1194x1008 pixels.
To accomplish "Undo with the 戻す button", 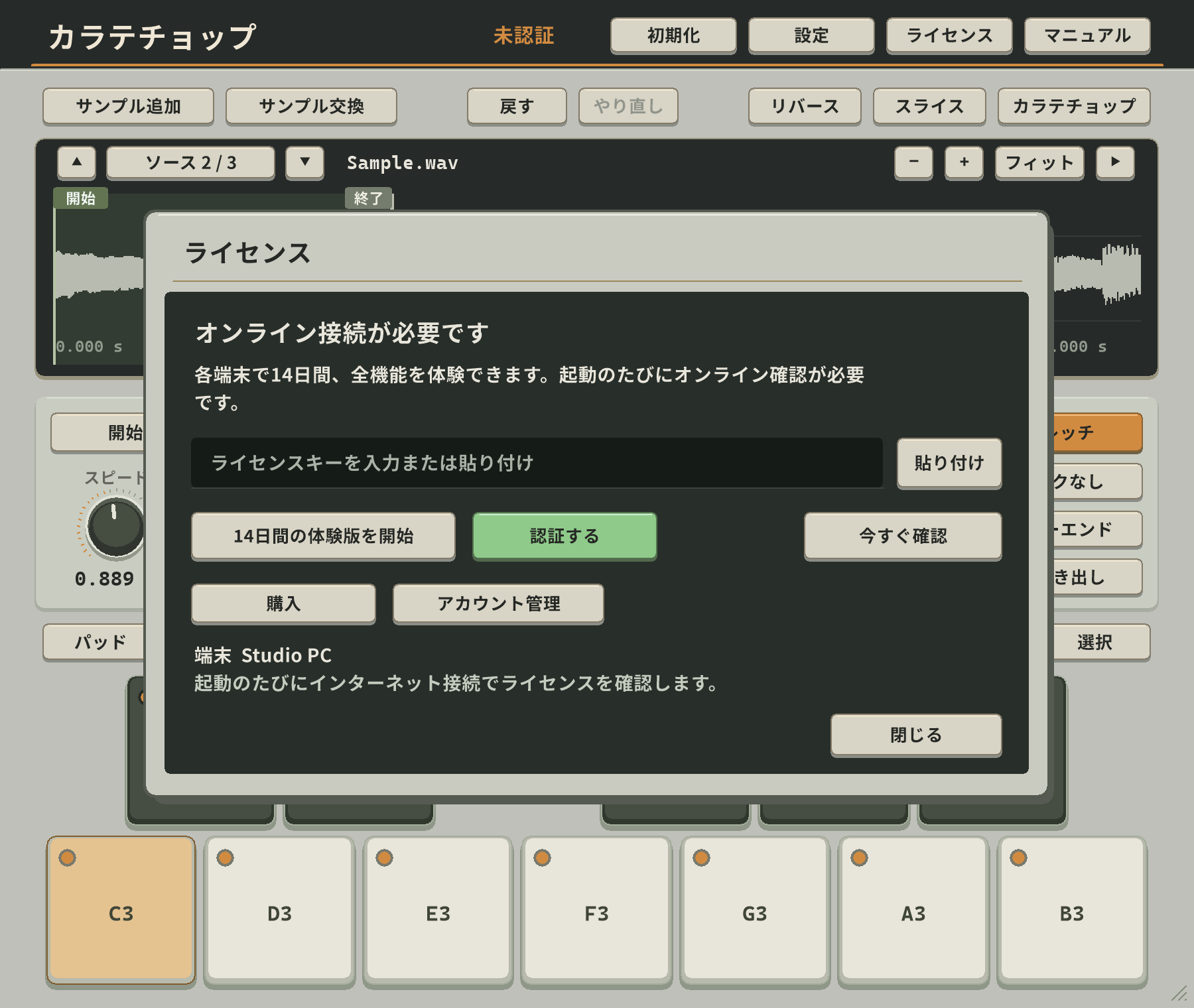I will pyautogui.click(x=517, y=106).
